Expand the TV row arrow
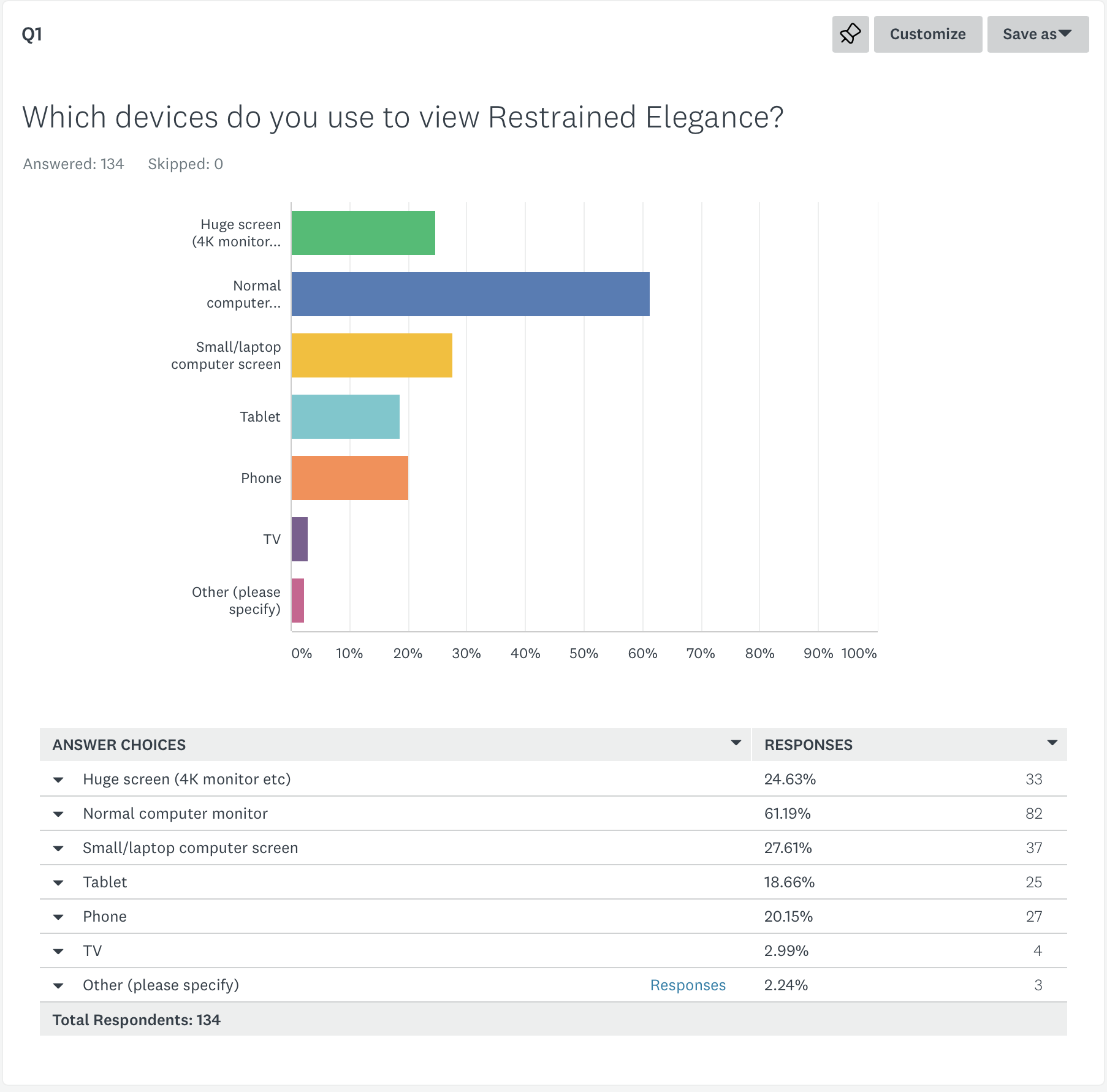The image size is (1107, 1092). [x=58, y=952]
